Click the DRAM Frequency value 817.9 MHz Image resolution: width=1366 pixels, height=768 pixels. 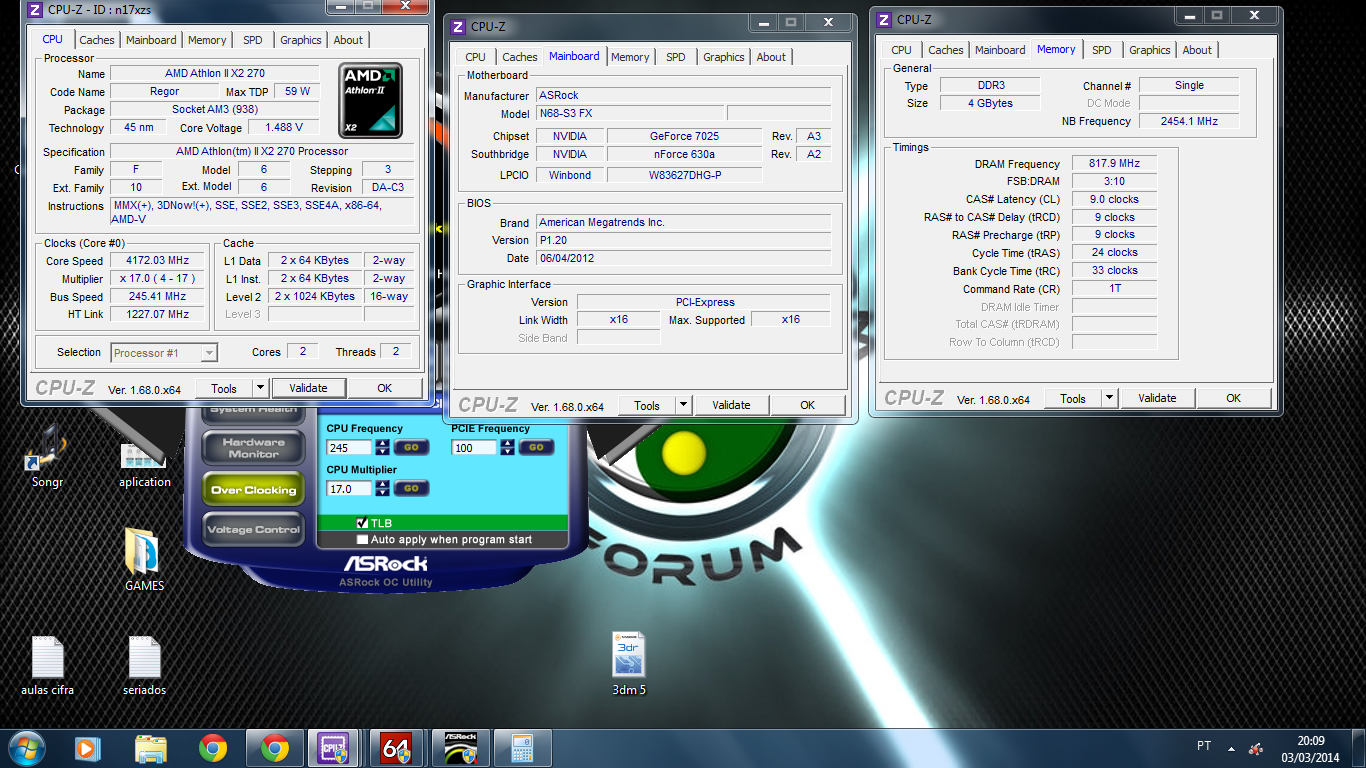[x=1115, y=164]
